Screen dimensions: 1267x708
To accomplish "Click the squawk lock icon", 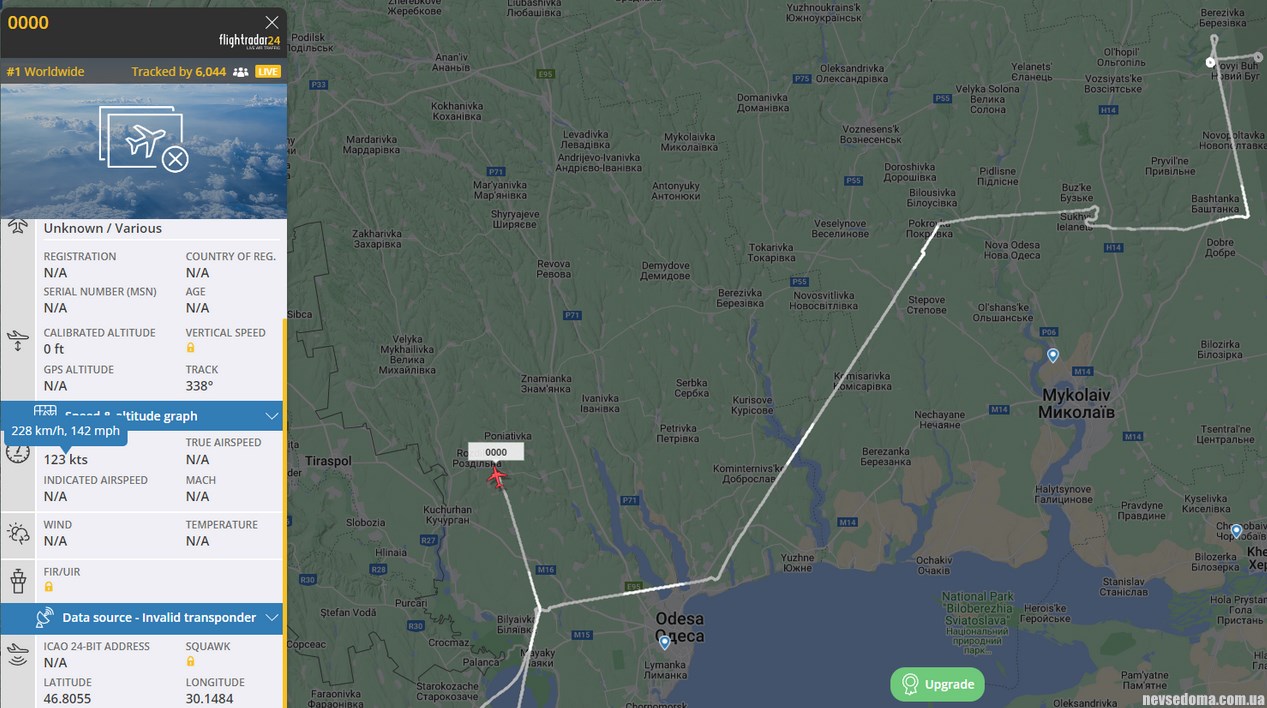I will (191, 661).
